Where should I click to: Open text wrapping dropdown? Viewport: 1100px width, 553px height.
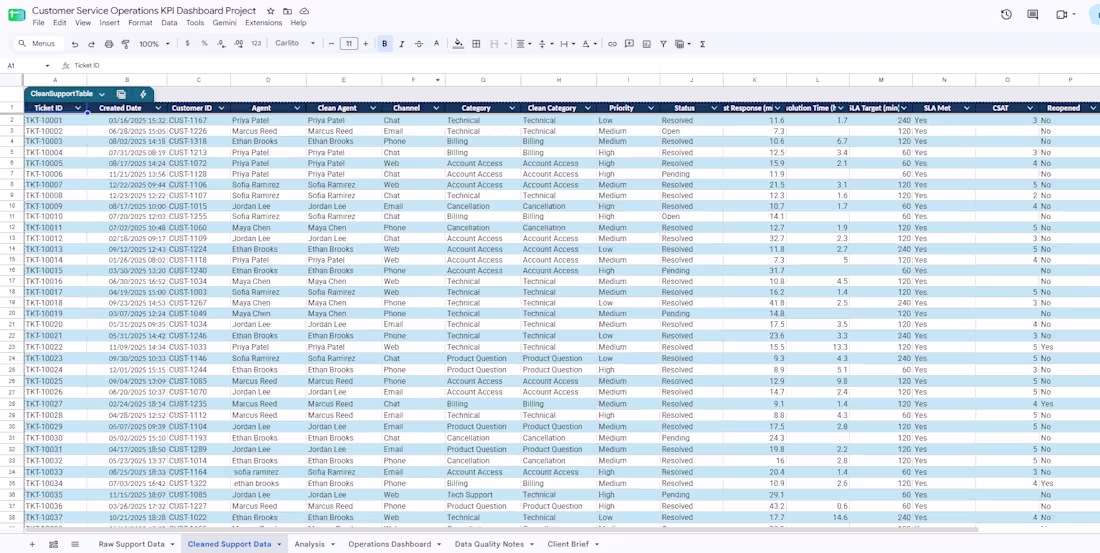[x=567, y=44]
